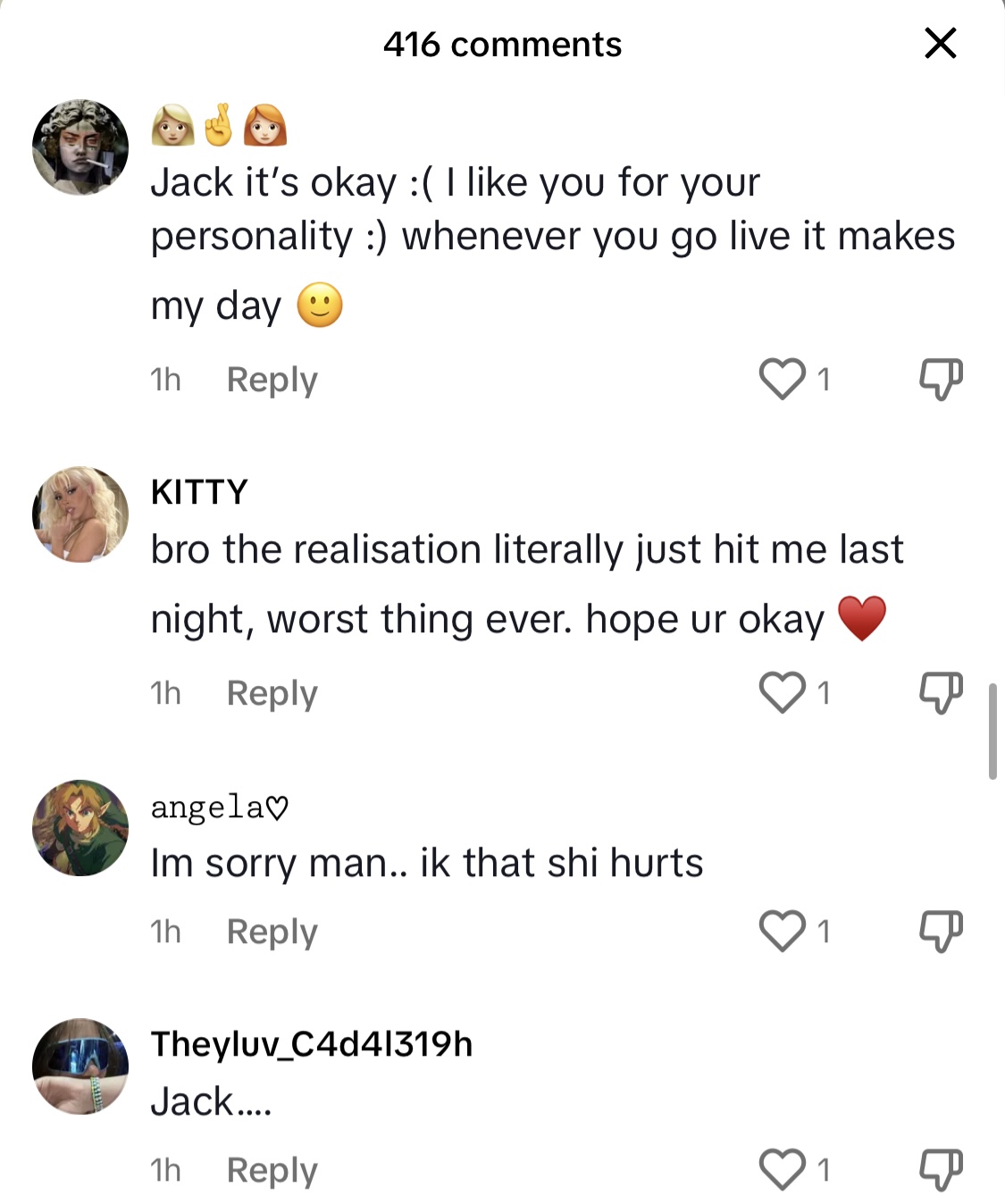
Task: Like the comment by KITTY
Action: pyautogui.click(x=783, y=692)
